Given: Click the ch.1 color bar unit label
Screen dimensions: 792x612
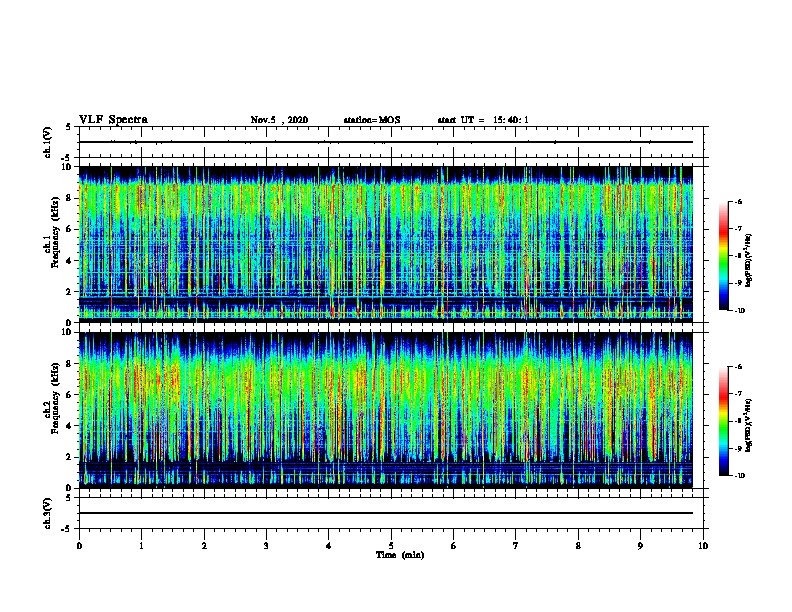Looking at the screenshot, I should [748, 260].
